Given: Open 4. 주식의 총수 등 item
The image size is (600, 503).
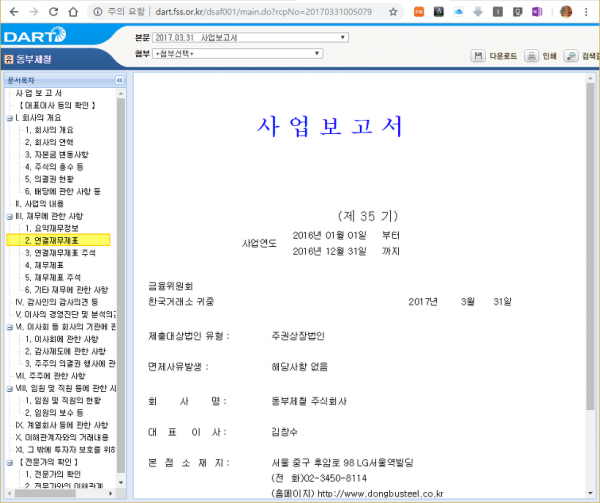Looking at the screenshot, I should click(x=54, y=167).
